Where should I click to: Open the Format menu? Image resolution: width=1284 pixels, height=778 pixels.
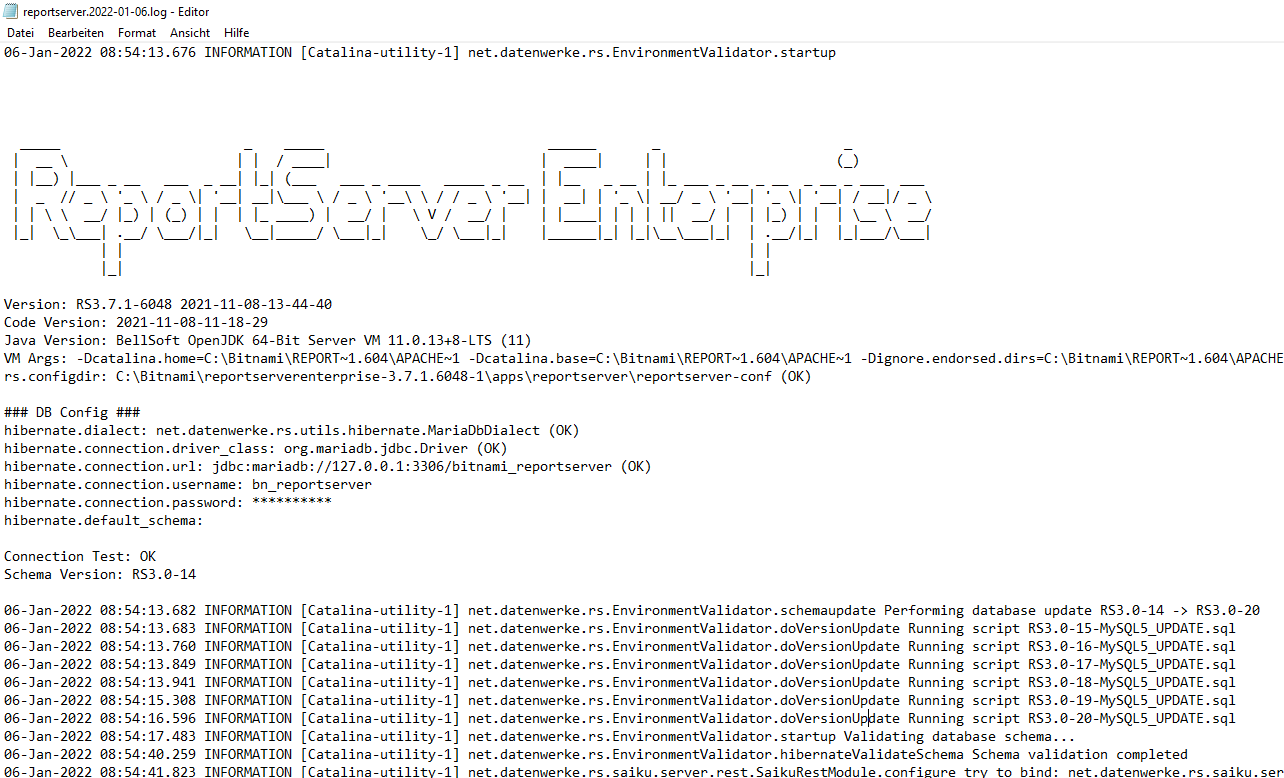point(137,33)
